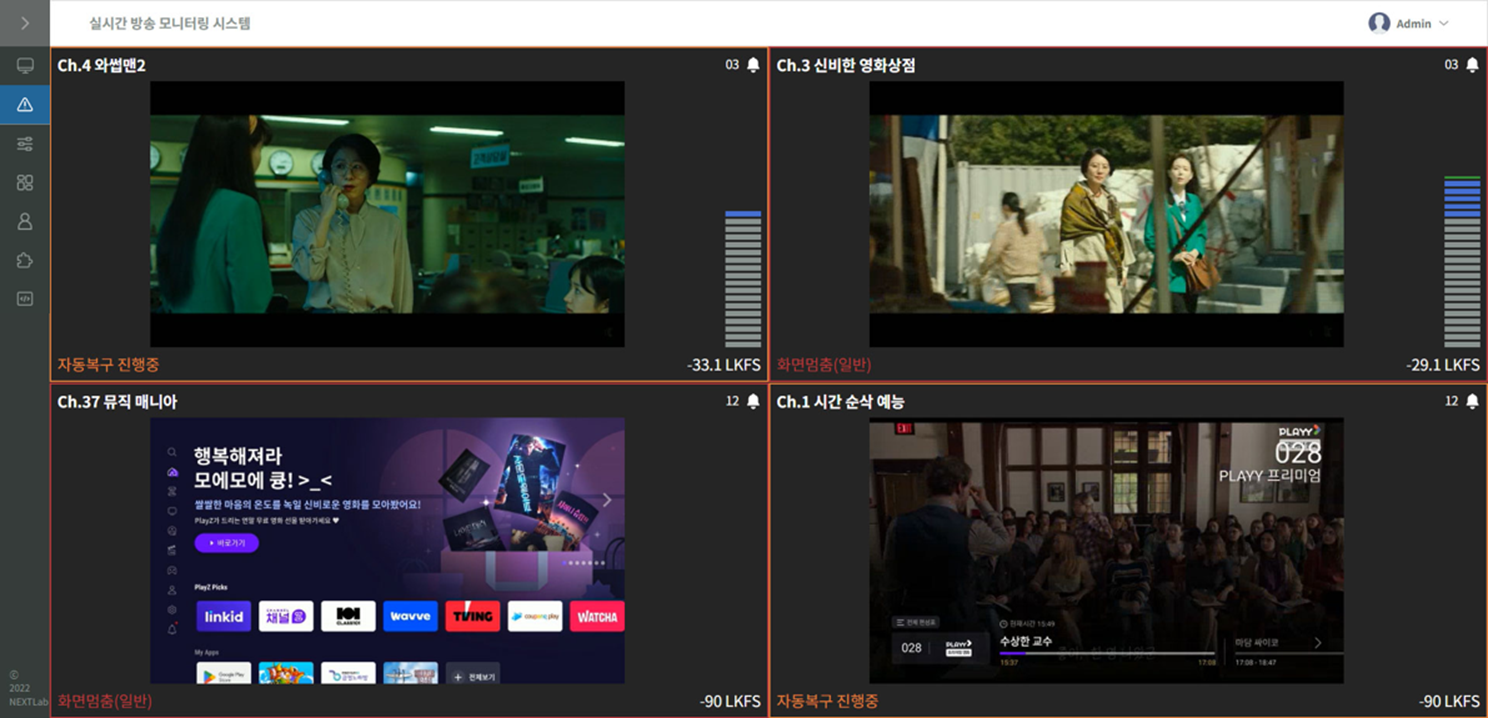Open the monitor screen view in sidebar
Screen dimensions: 1488x718
click(x=25, y=66)
